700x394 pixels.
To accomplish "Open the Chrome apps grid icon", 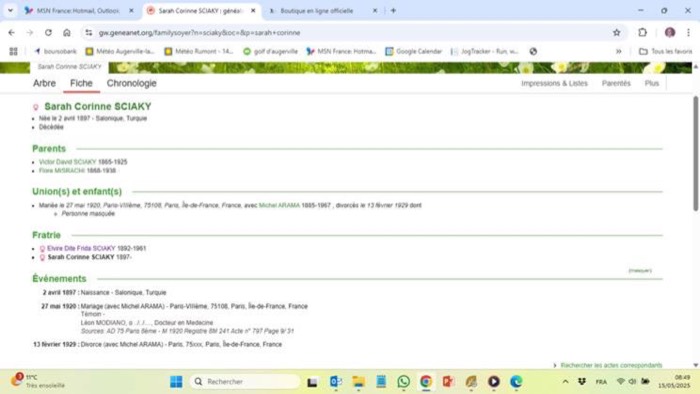I will (13, 51).
